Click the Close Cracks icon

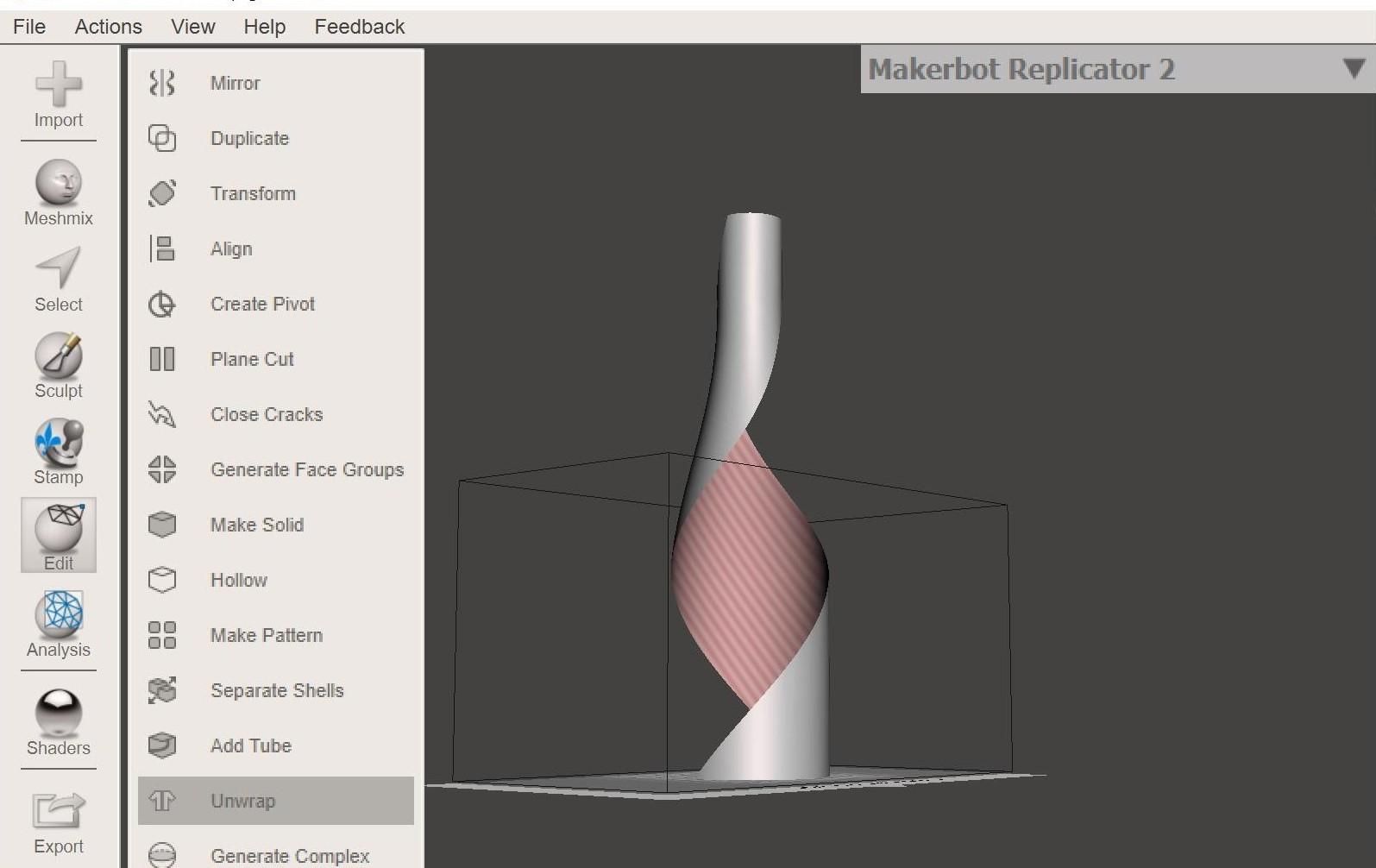coord(162,414)
